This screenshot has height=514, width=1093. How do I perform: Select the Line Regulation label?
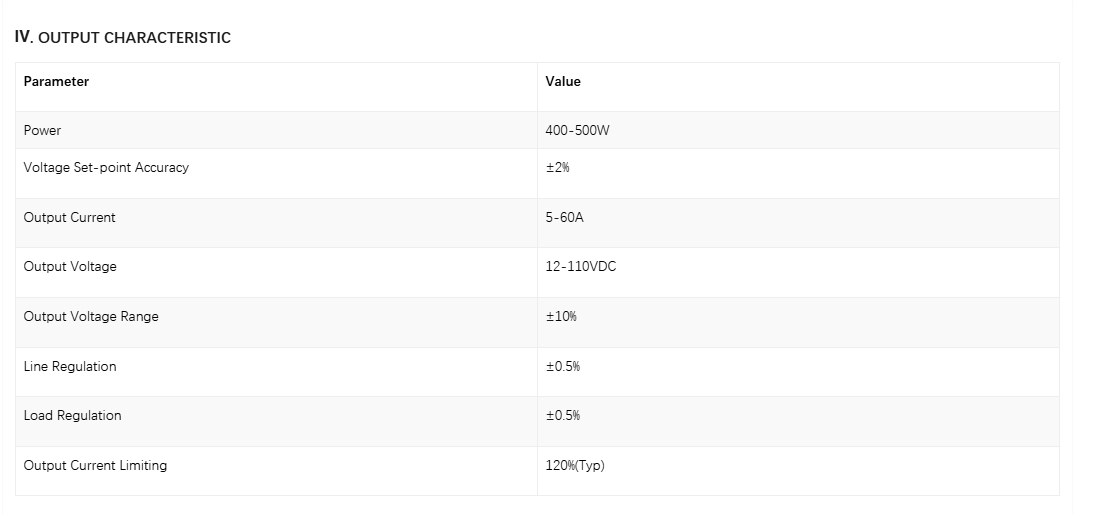(70, 366)
